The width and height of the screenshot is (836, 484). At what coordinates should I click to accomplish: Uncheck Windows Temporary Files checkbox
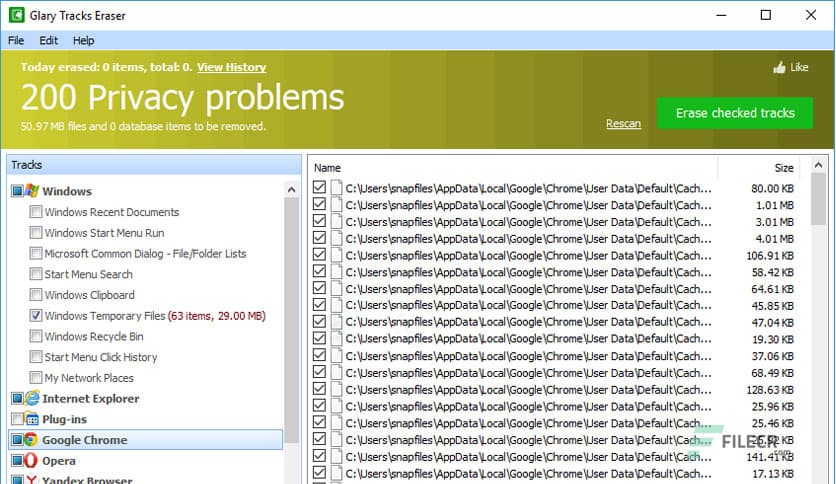click(36, 316)
